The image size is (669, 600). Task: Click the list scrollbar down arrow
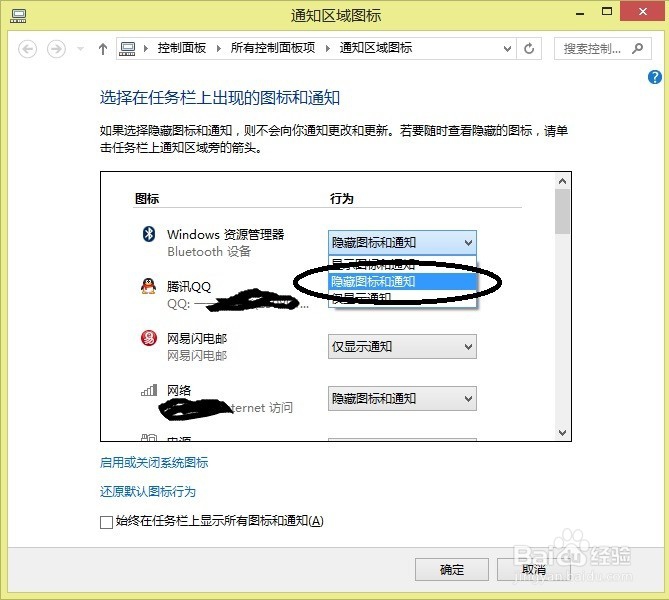click(x=562, y=433)
